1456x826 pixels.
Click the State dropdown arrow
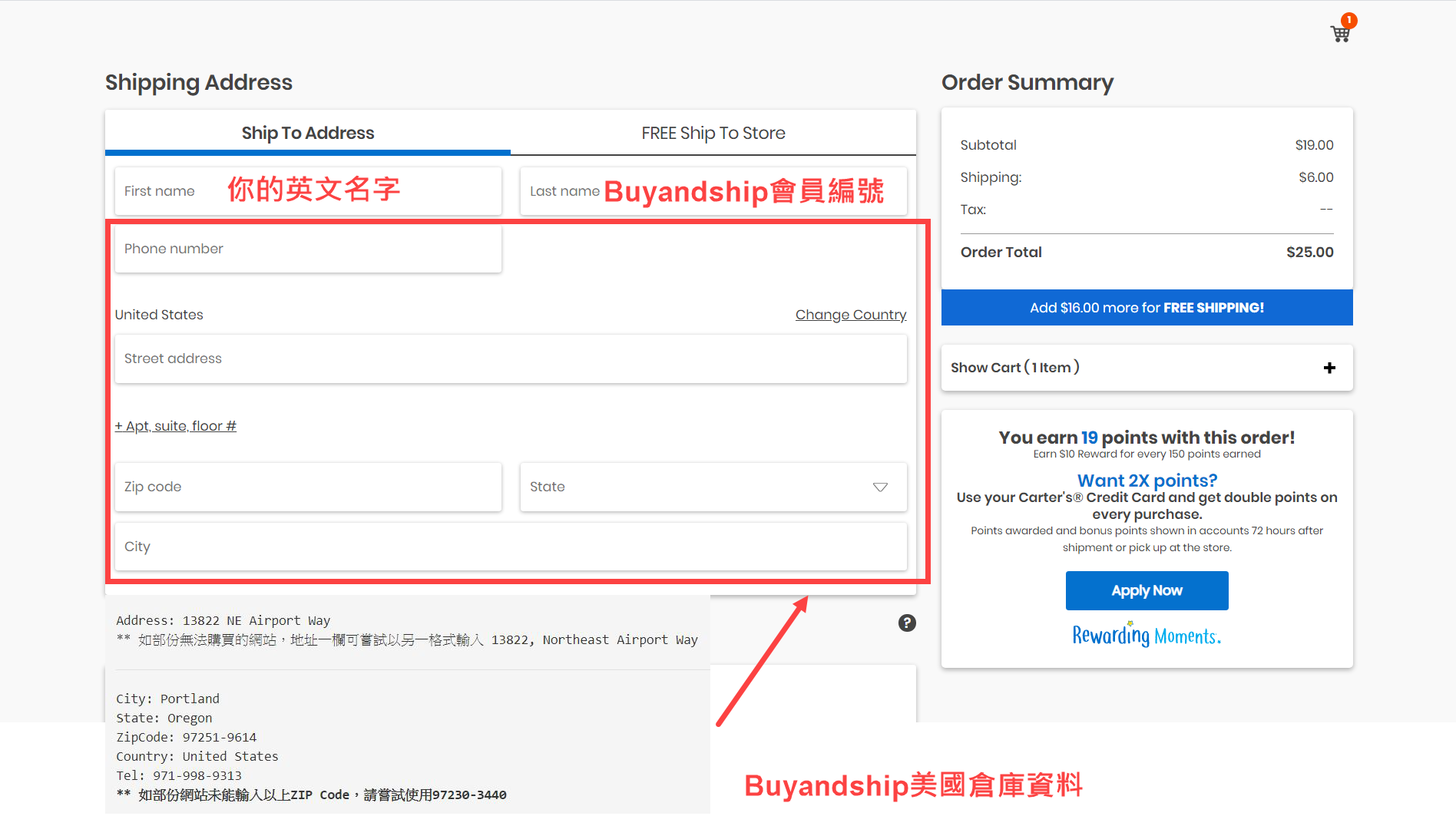coord(880,487)
